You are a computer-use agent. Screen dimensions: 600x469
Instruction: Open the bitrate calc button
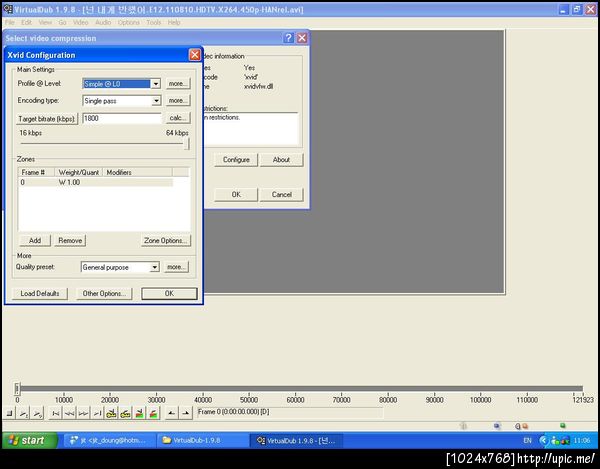click(178, 118)
